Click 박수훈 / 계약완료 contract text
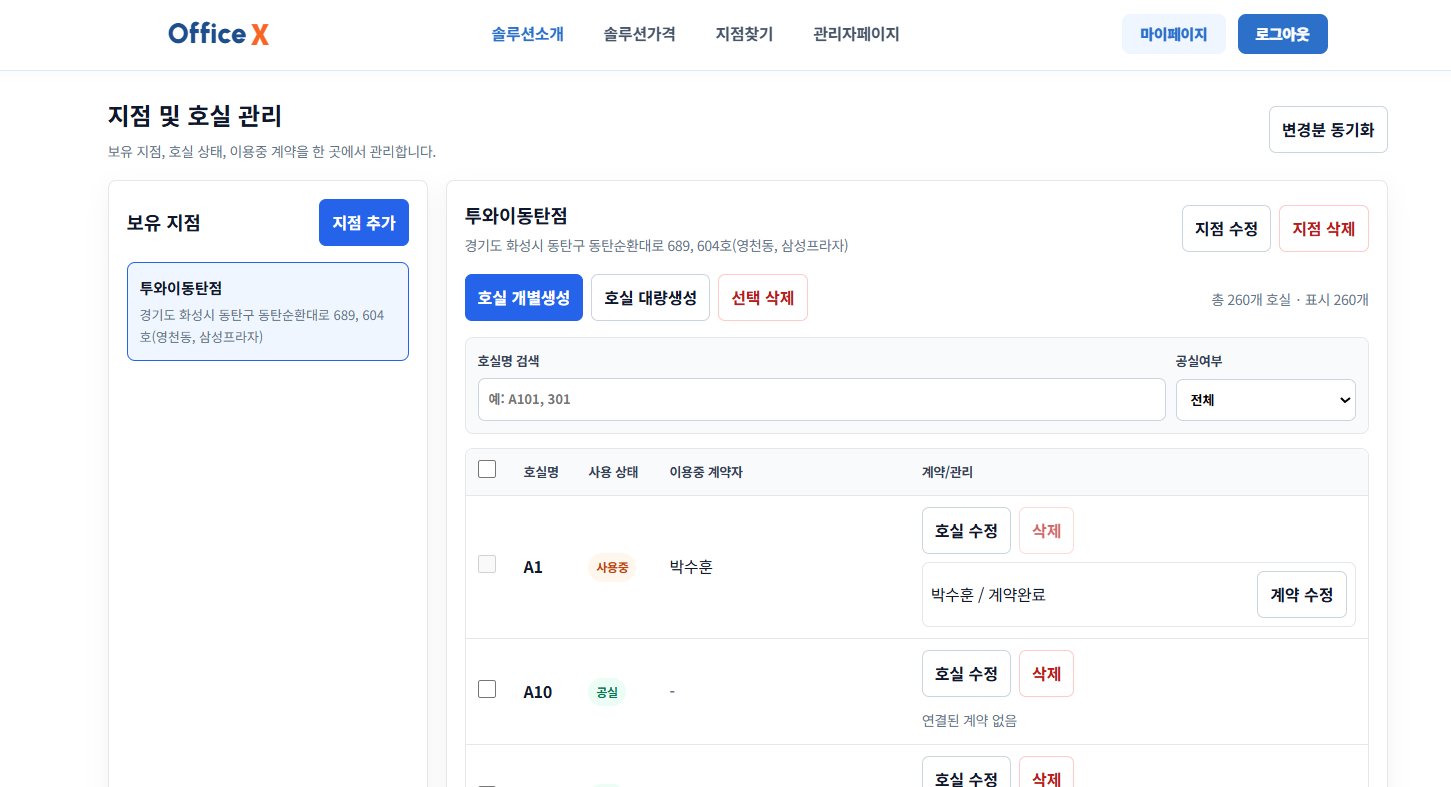 point(988,595)
